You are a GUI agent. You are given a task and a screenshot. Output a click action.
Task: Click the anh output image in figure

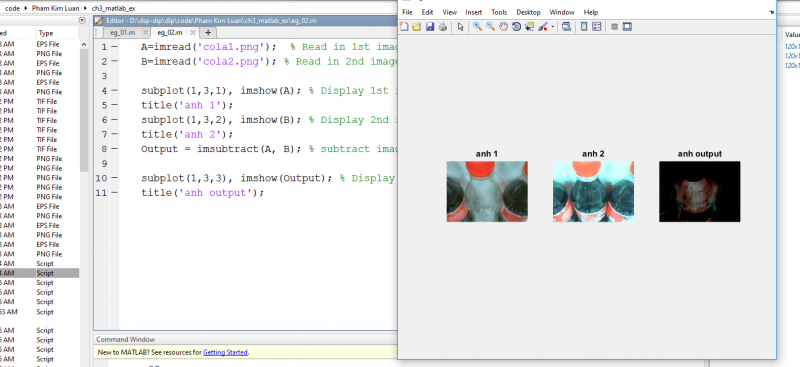click(x=699, y=191)
